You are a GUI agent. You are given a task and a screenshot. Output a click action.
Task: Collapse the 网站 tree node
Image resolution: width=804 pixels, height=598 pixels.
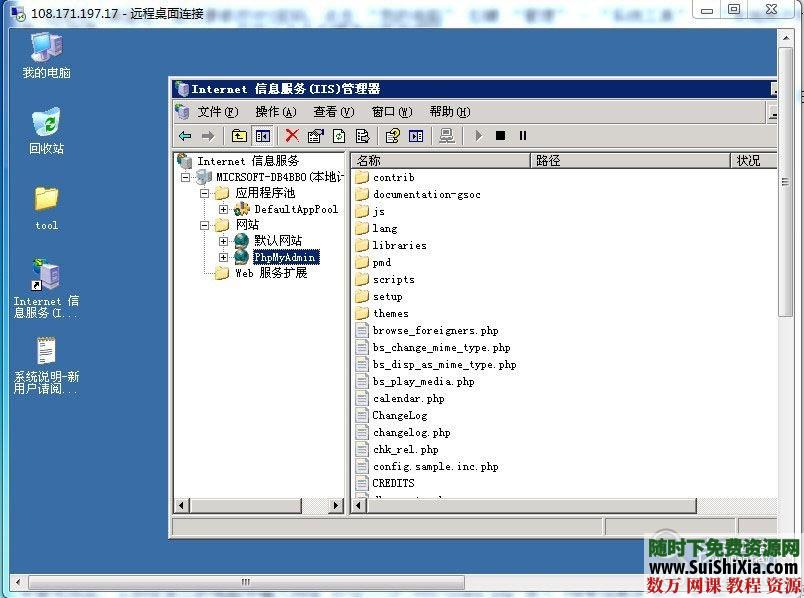pos(207,225)
